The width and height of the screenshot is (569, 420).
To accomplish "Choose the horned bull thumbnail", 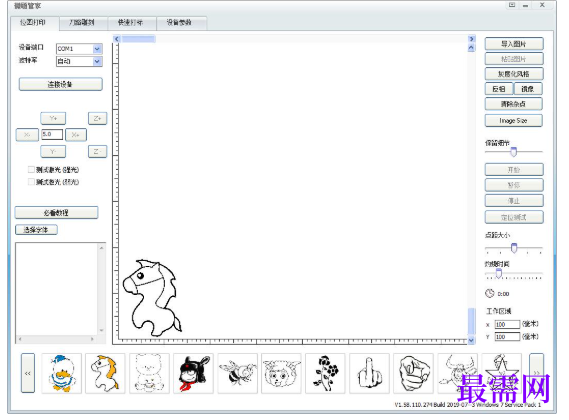I will [x=457, y=373].
